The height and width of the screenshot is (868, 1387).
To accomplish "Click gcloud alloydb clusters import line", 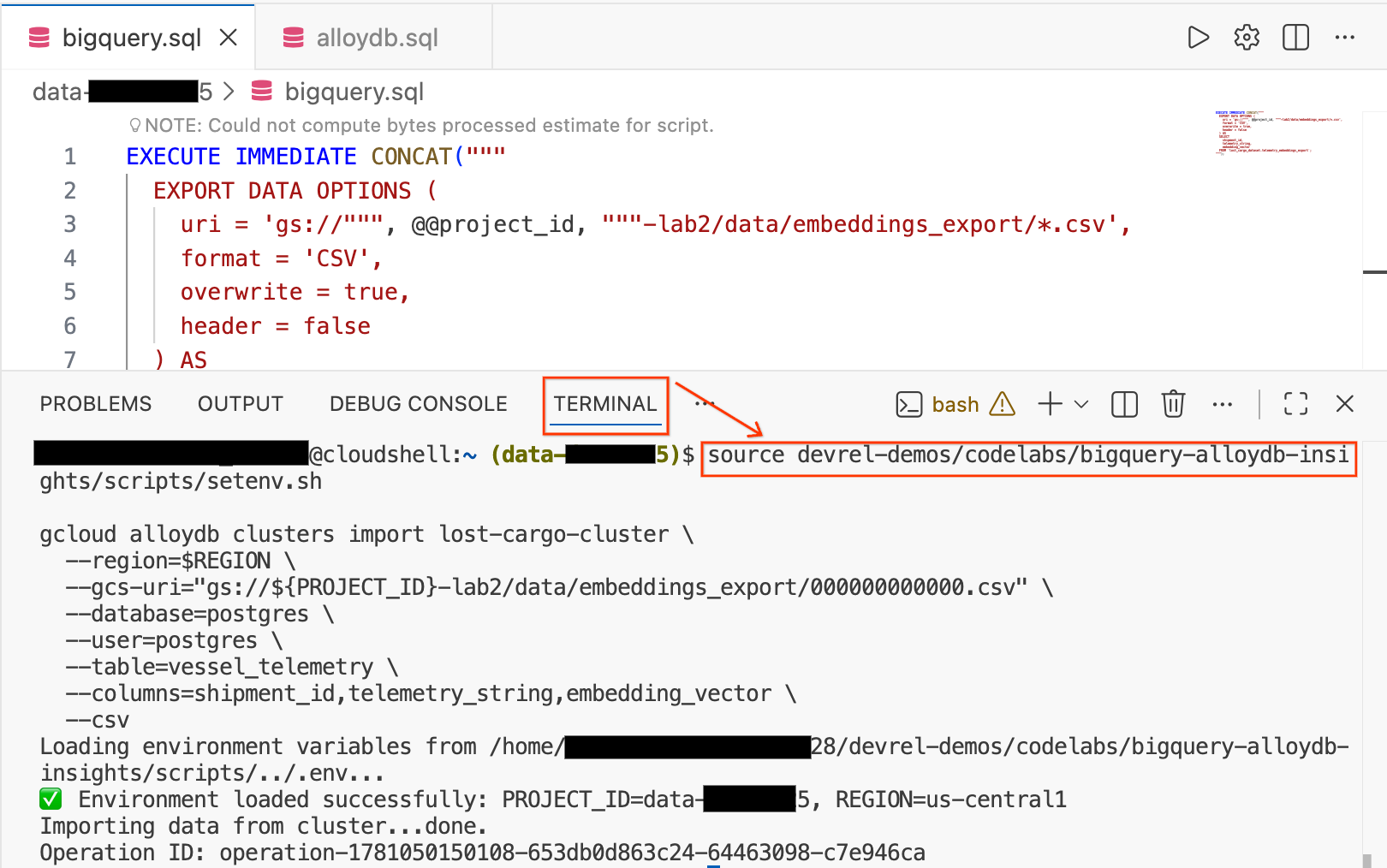I will [x=366, y=534].
